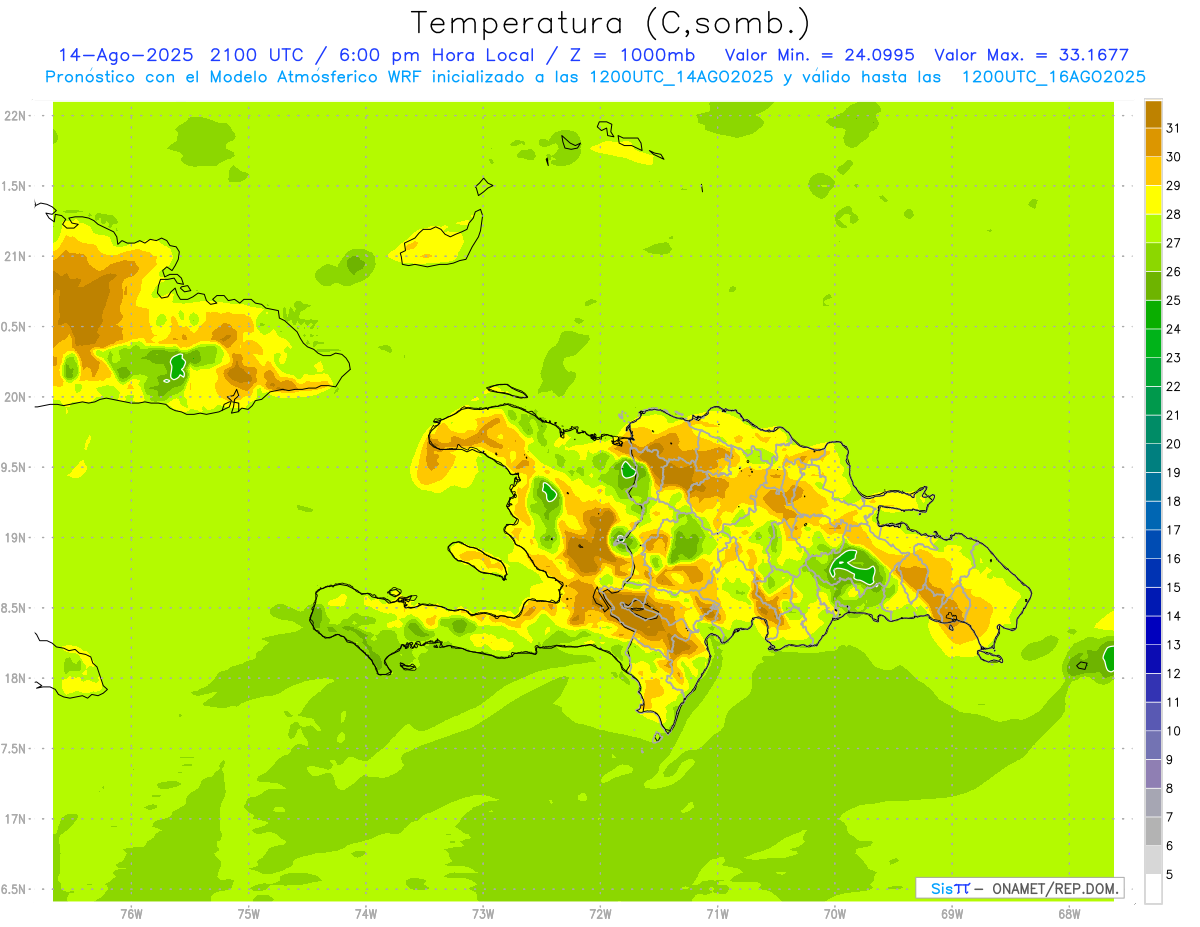Click the legend value "27"

1173,243
